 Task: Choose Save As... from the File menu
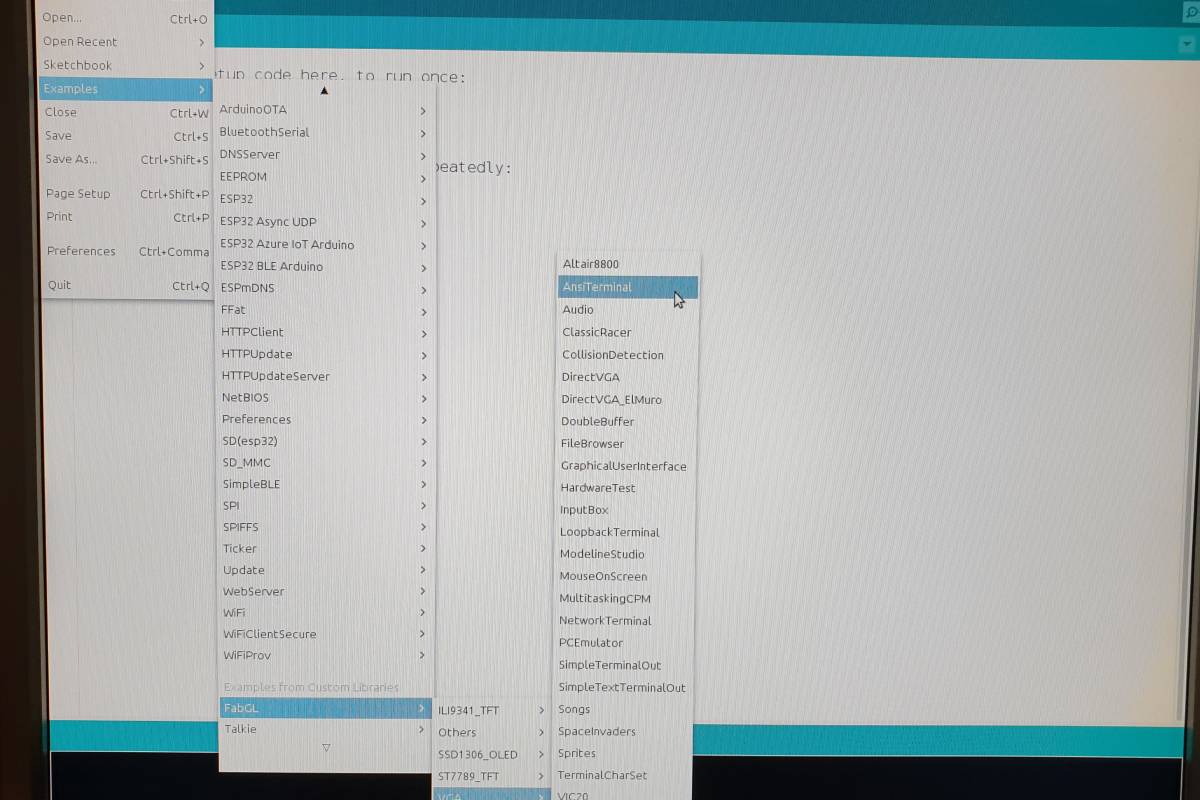(x=125, y=159)
